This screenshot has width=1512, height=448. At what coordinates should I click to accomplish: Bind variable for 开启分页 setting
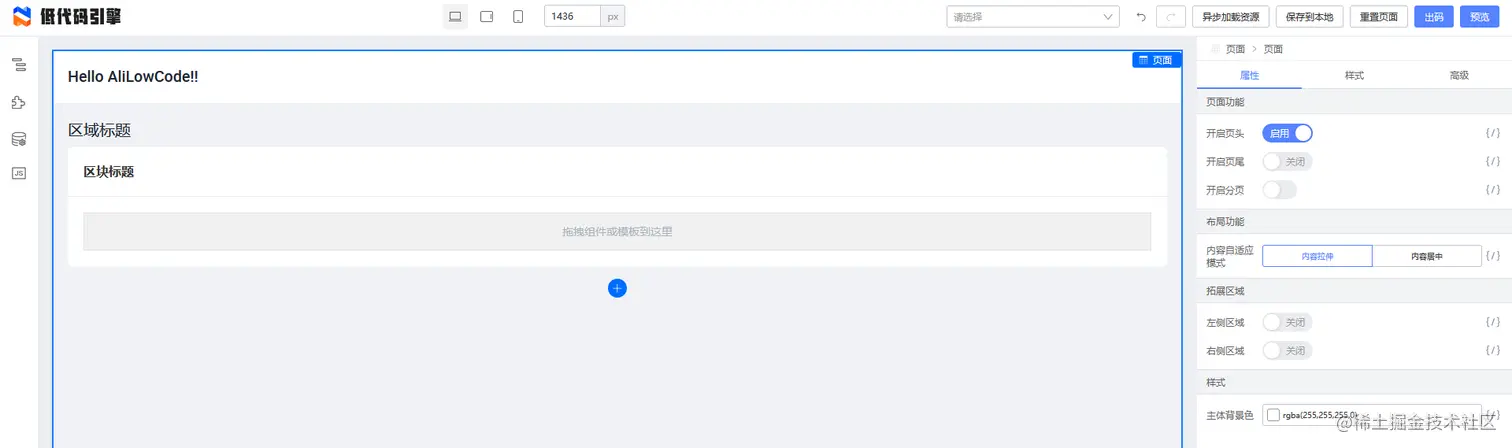[x=1492, y=190]
